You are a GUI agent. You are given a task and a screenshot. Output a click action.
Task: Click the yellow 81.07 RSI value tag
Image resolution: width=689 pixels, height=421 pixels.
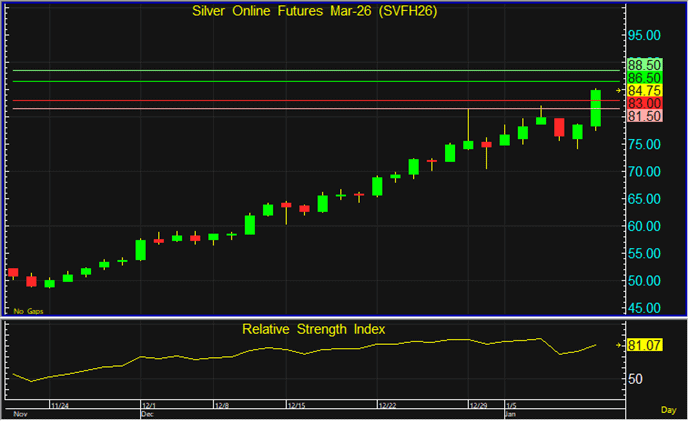point(645,346)
